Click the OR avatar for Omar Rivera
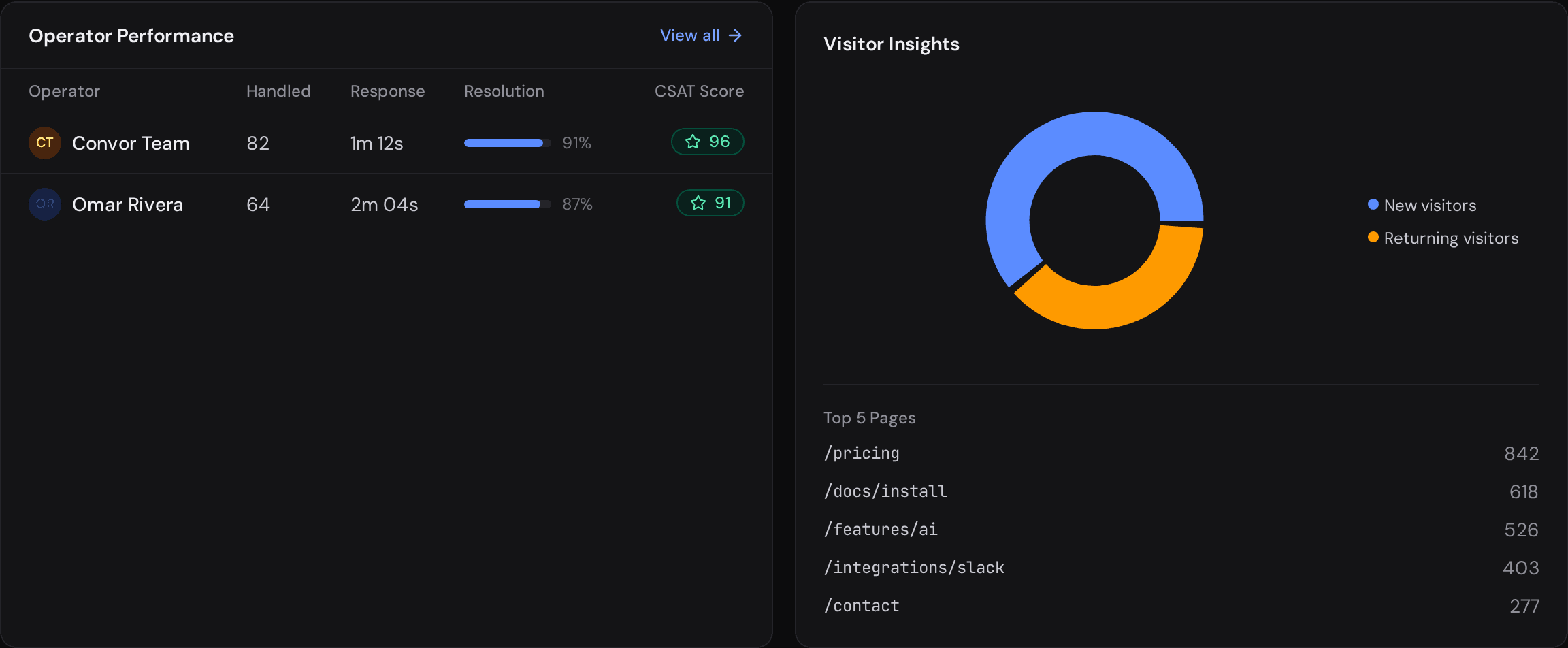The width and height of the screenshot is (1568, 648). 45,204
